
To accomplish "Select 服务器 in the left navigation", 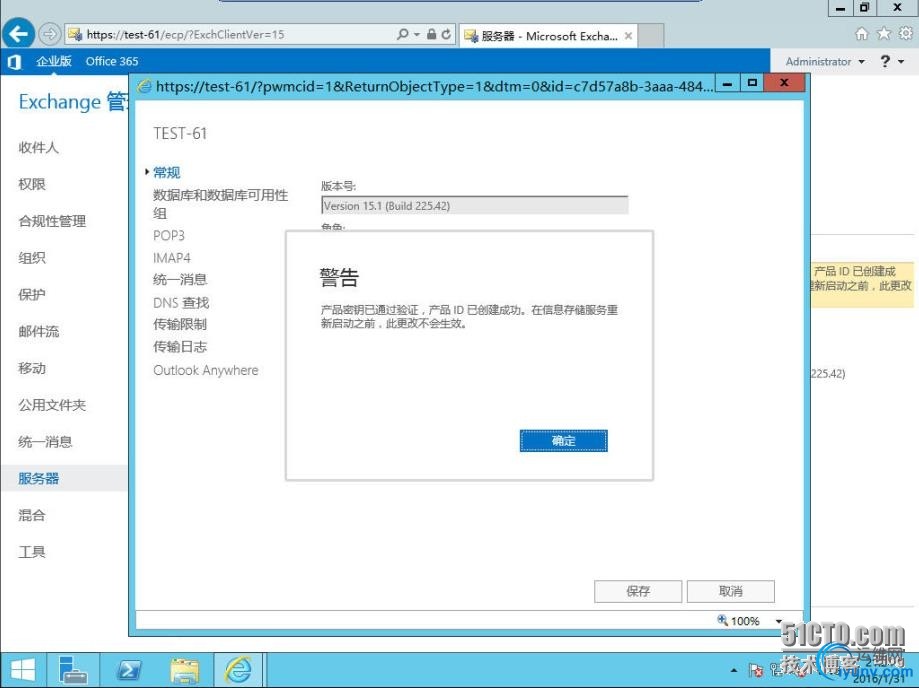I will point(39,478).
